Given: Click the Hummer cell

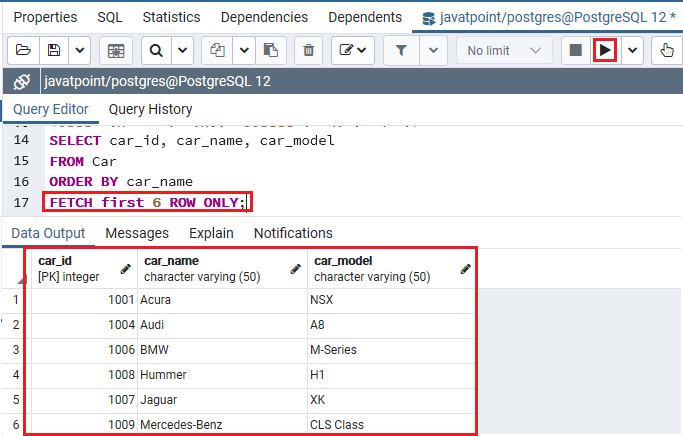Looking at the screenshot, I should (x=223, y=375).
